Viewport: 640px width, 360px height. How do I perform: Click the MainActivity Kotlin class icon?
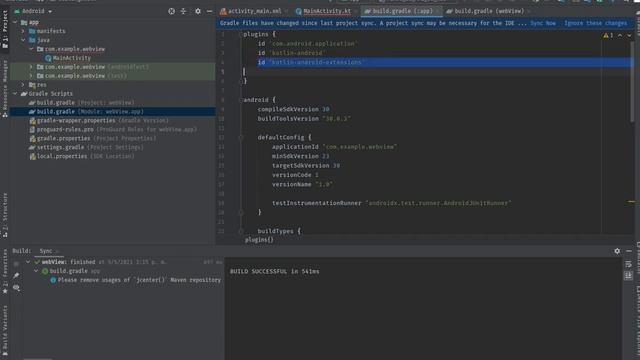(48, 58)
